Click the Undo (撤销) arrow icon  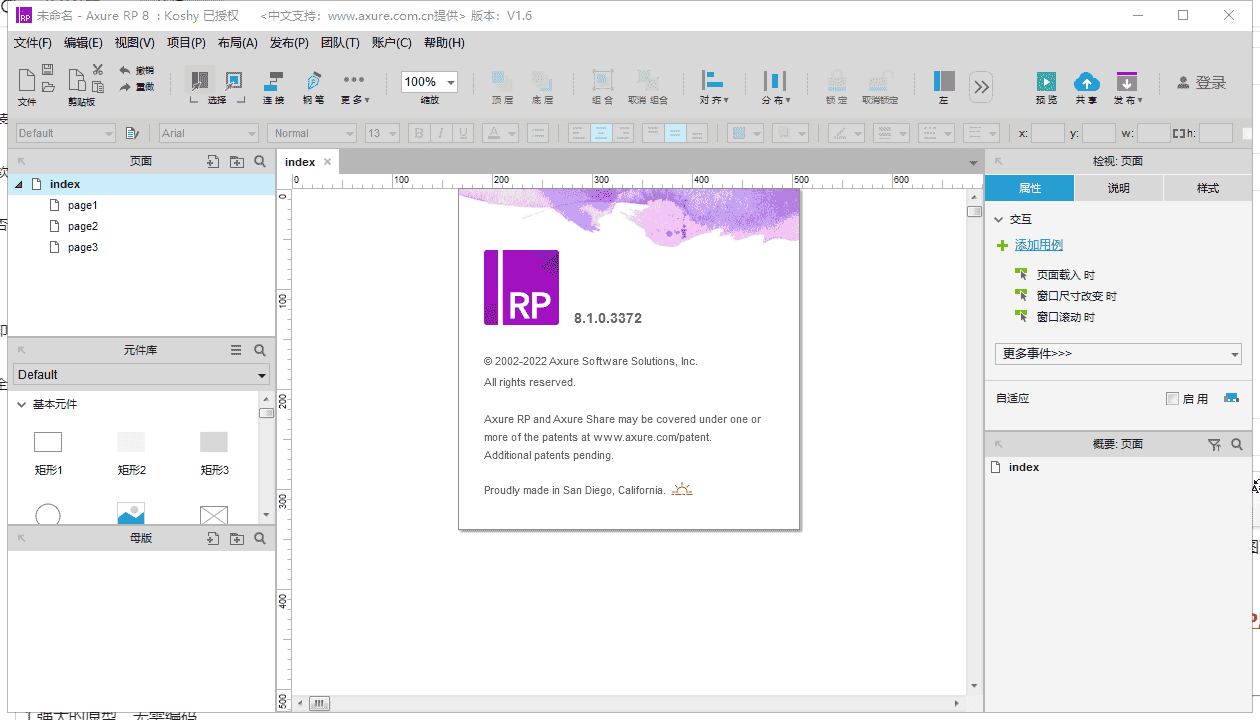pyautogui.click(x=125, y=71)
